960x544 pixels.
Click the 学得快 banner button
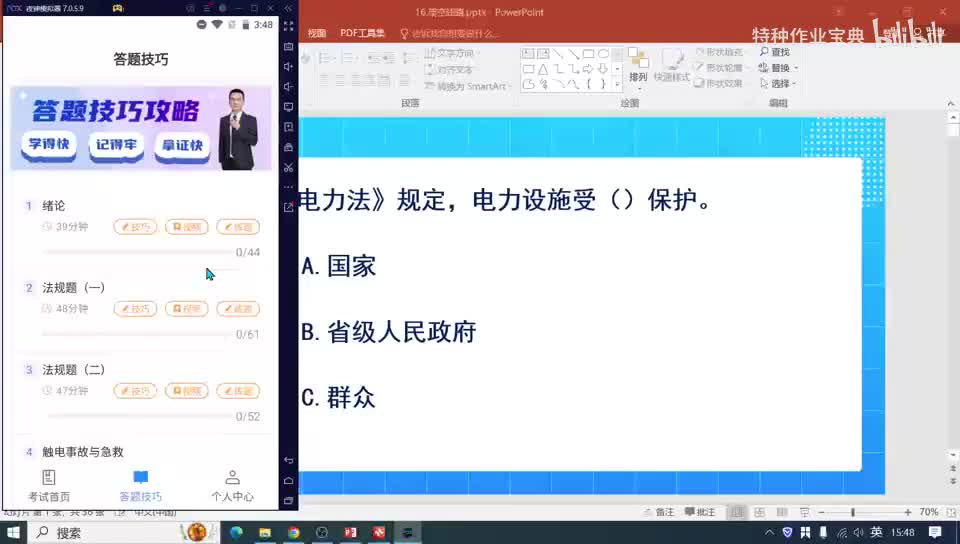pos(49,145)
